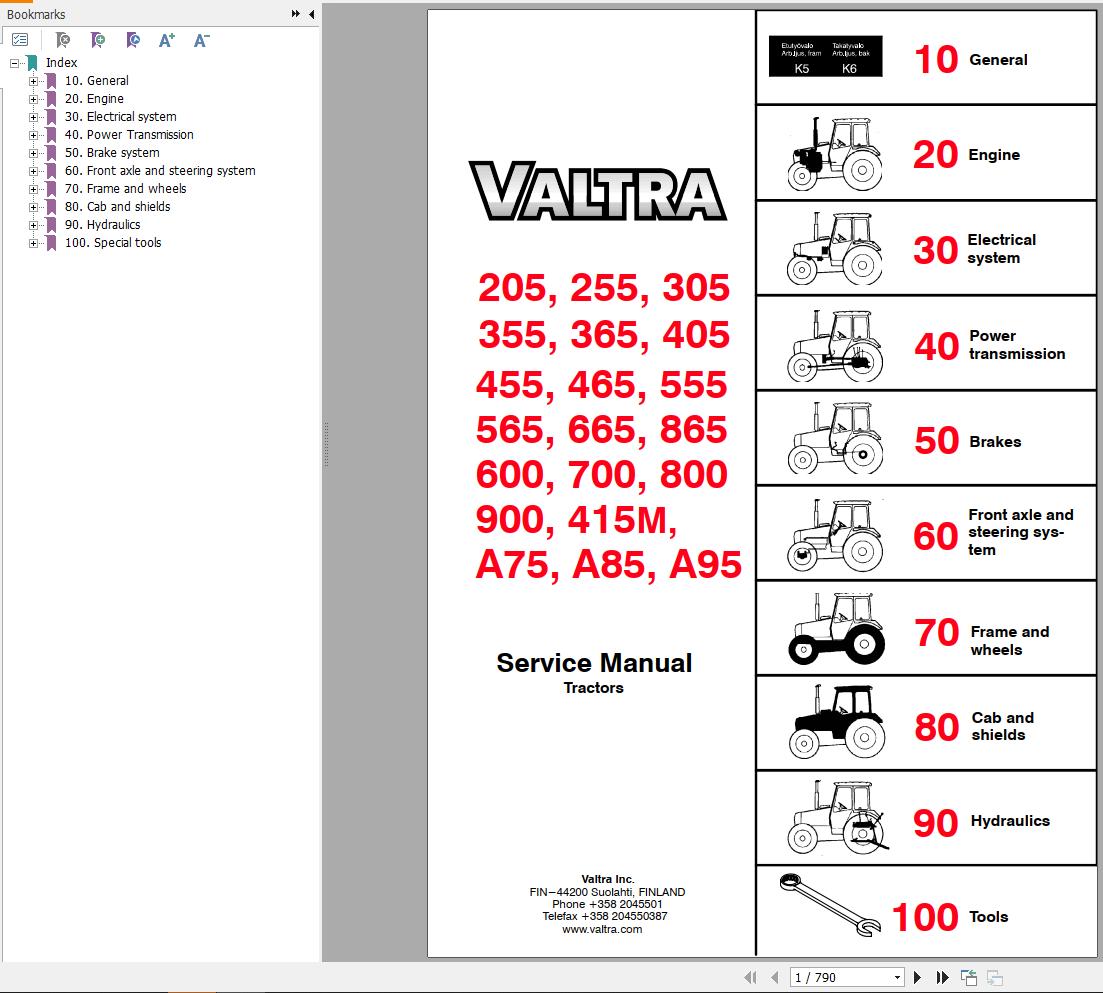Image resolution: width=1103 pixels, height=993 pixels.
Task: Open the '10. General' bookmark
Action: pyautogui.click(x=96, y=81)
